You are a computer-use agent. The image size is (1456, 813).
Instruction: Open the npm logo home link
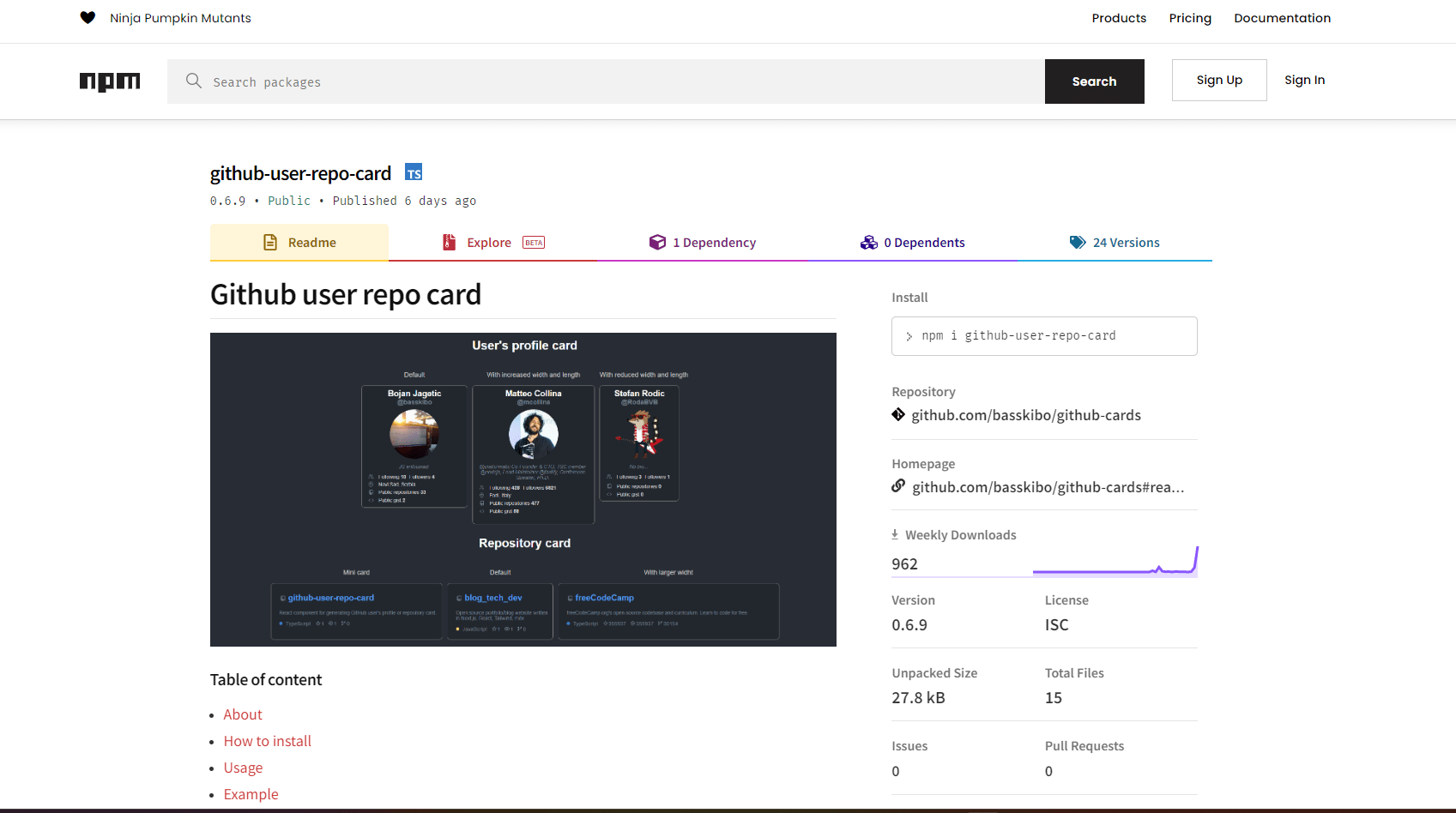(x=110, y=81)
